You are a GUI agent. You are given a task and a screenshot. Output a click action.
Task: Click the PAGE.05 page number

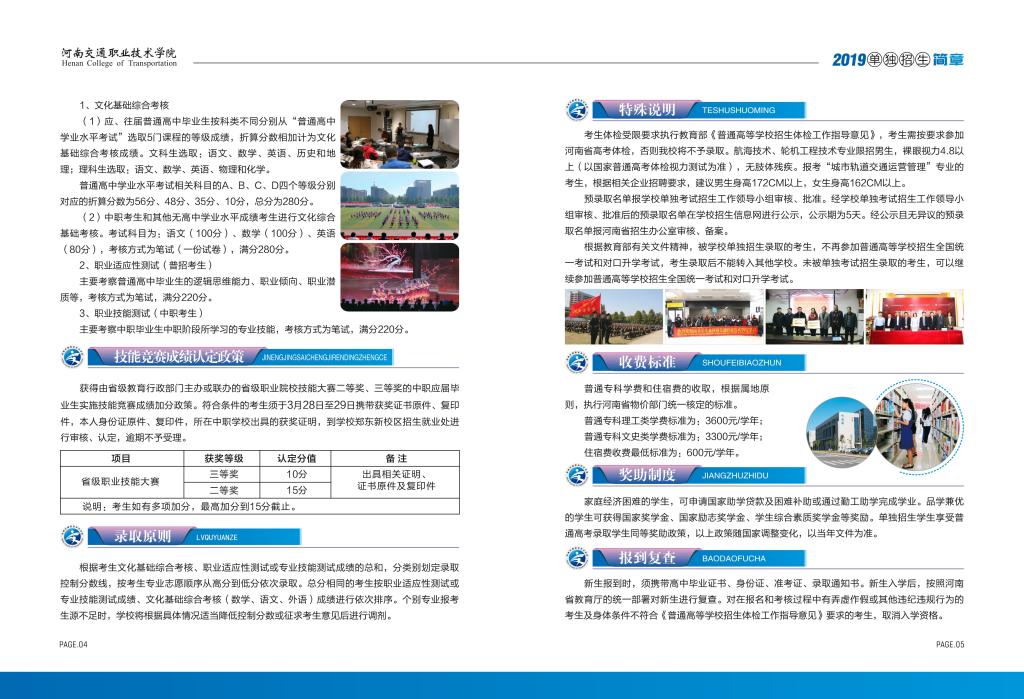point(949,645)
